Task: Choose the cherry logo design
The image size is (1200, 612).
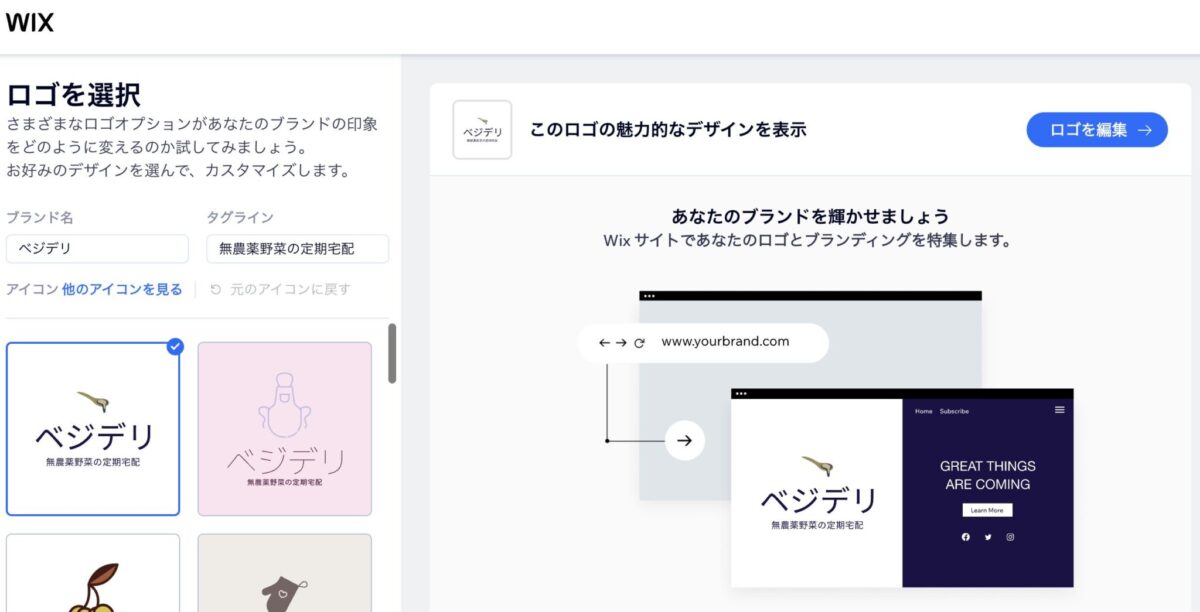Action: tap(93, 573)
